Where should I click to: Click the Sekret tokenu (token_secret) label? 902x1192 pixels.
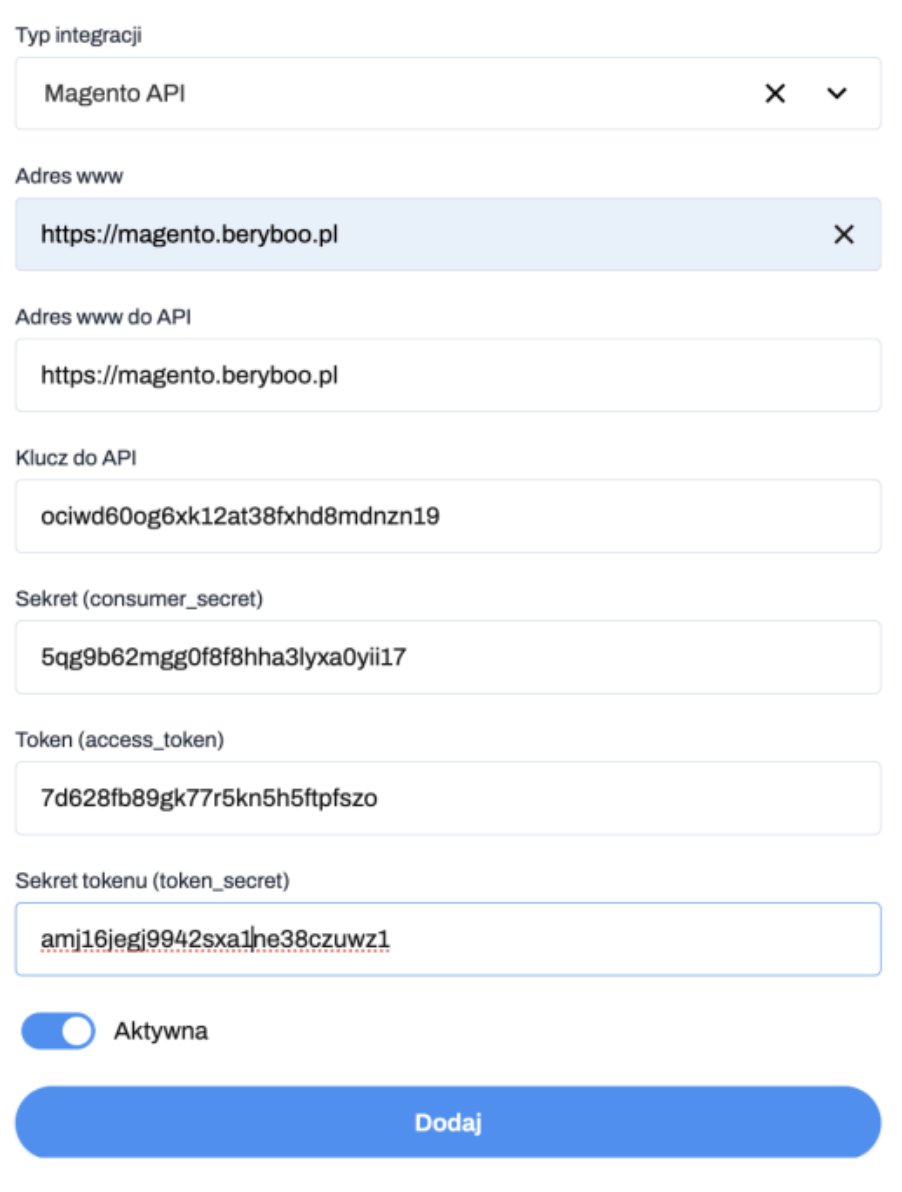pos(152,881)
